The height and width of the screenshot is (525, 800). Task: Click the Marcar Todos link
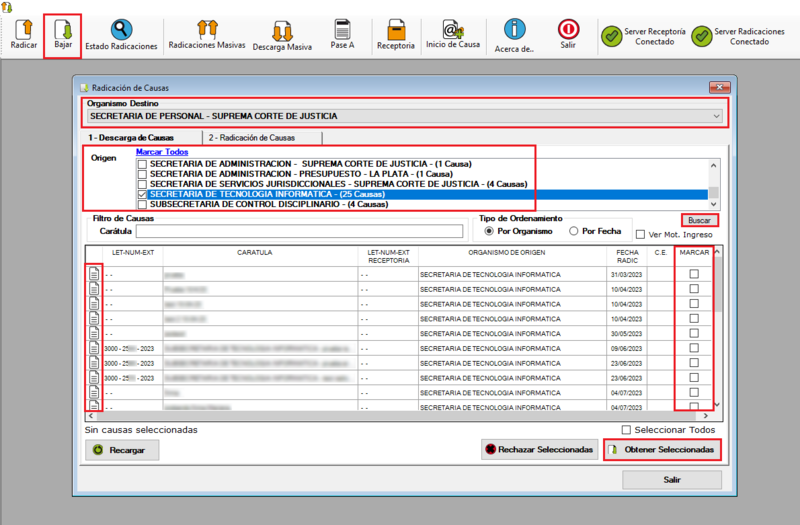pos(162,152)
